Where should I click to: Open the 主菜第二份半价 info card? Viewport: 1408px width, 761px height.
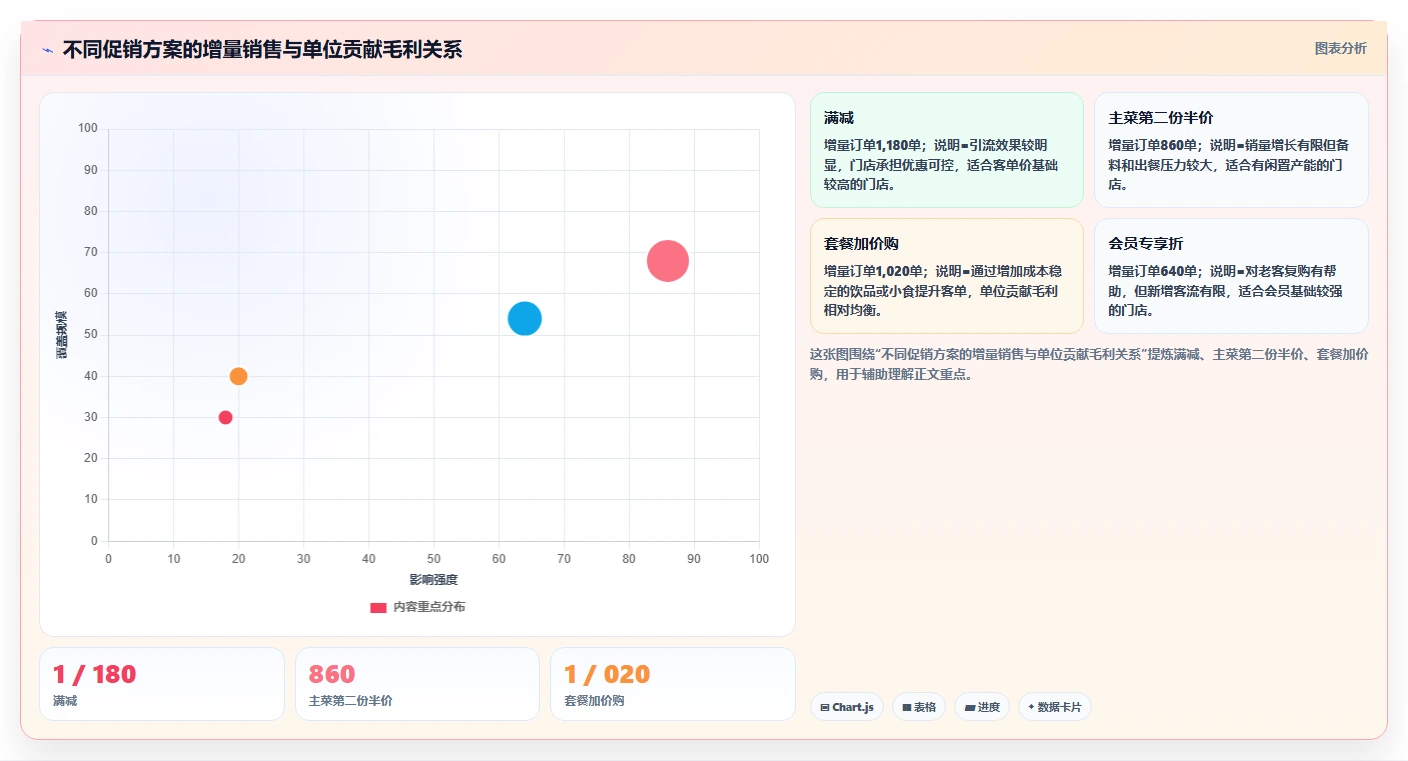tap(1231, 150)
